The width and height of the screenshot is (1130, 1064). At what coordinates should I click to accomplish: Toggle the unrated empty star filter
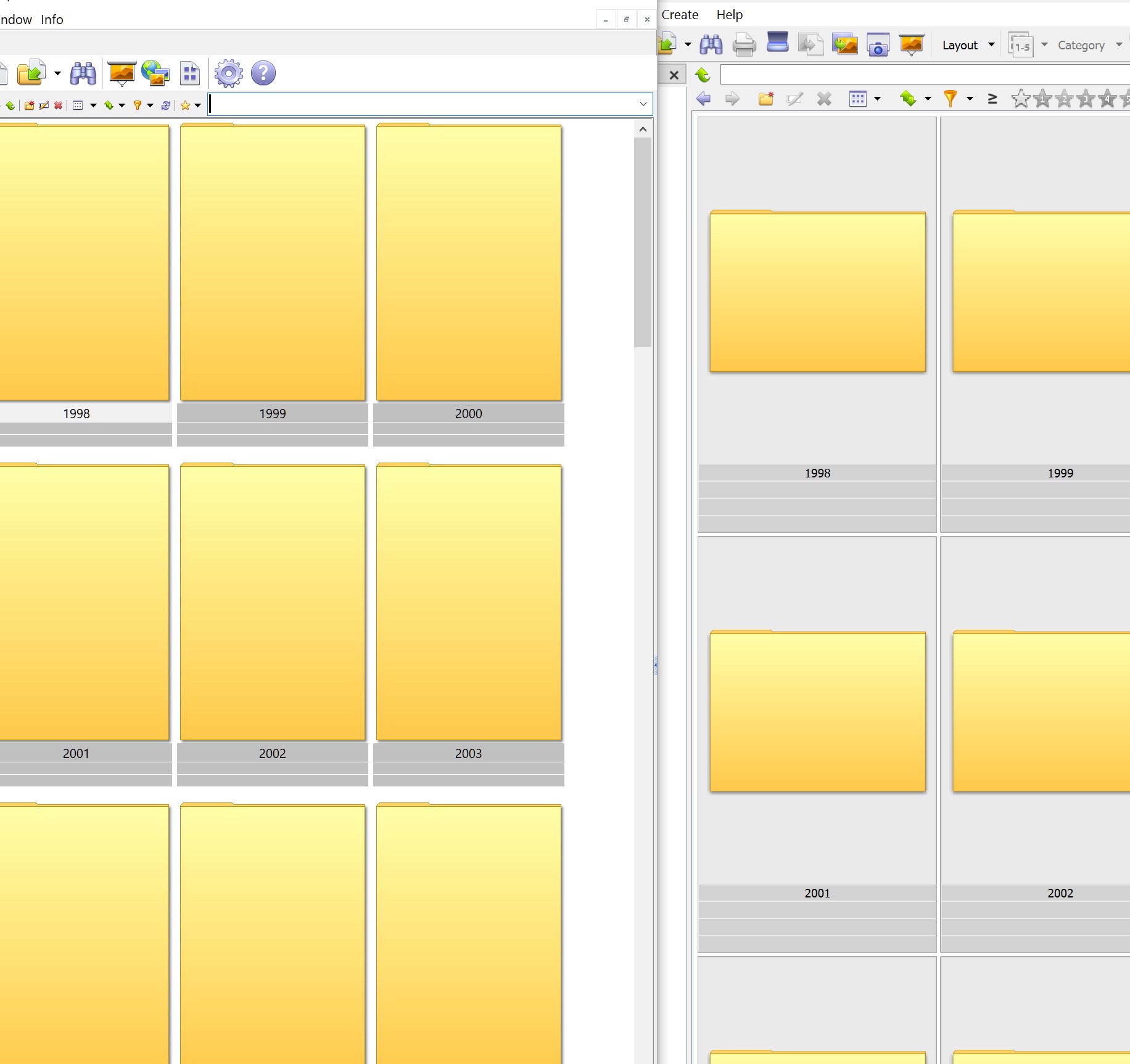point(1021,99)
